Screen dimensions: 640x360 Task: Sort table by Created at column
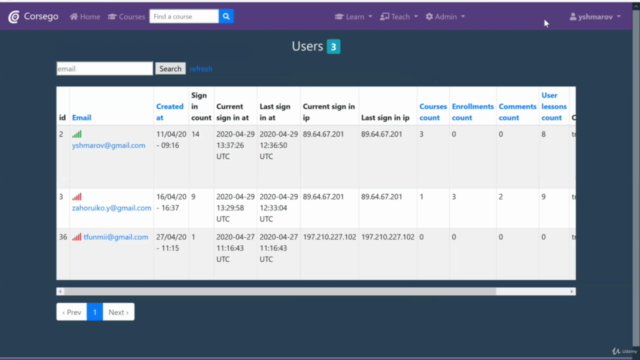[x=169, y=112]
